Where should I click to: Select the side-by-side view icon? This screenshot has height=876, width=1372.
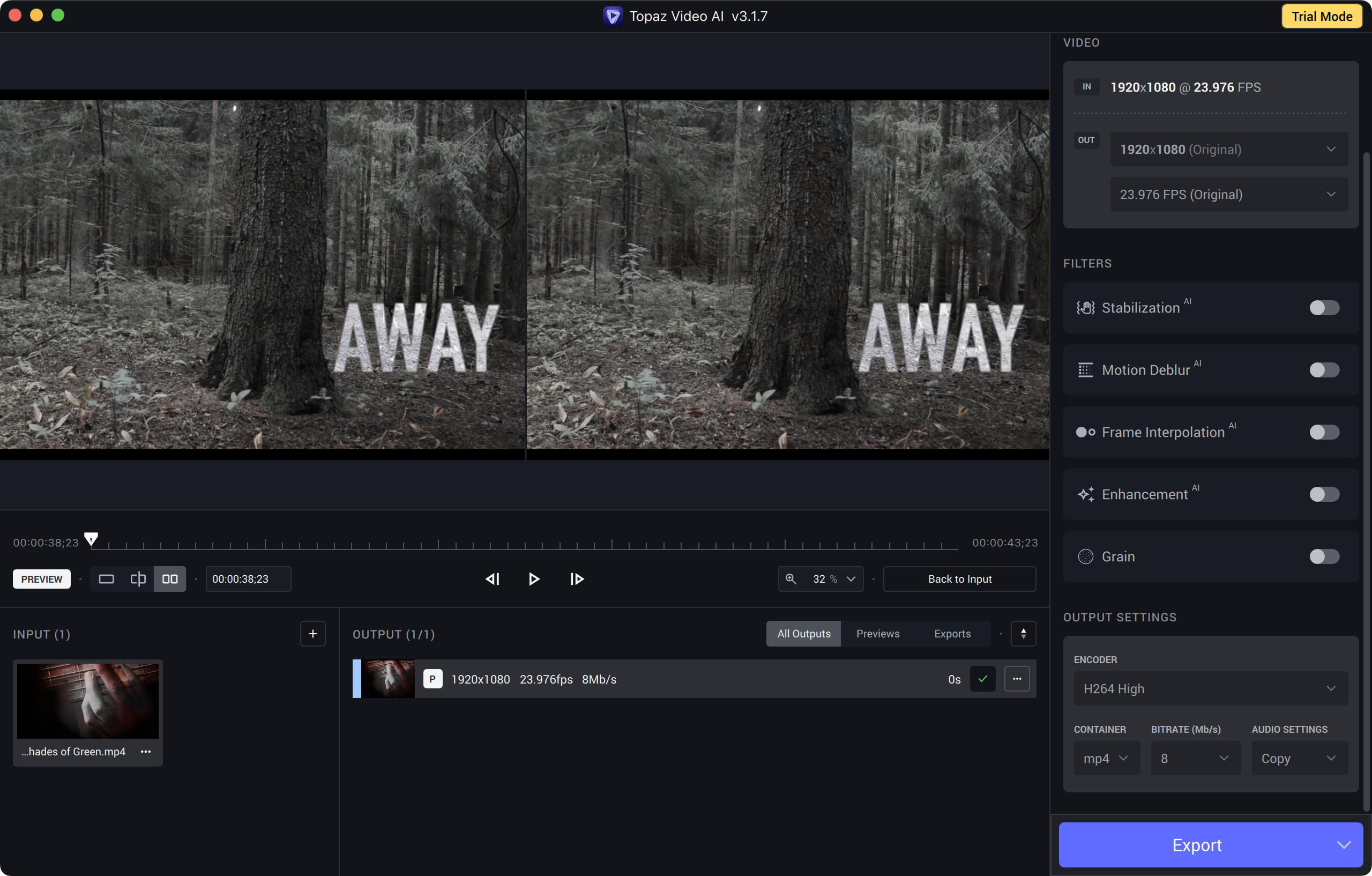pyautogui.click(x=170, y=579)
